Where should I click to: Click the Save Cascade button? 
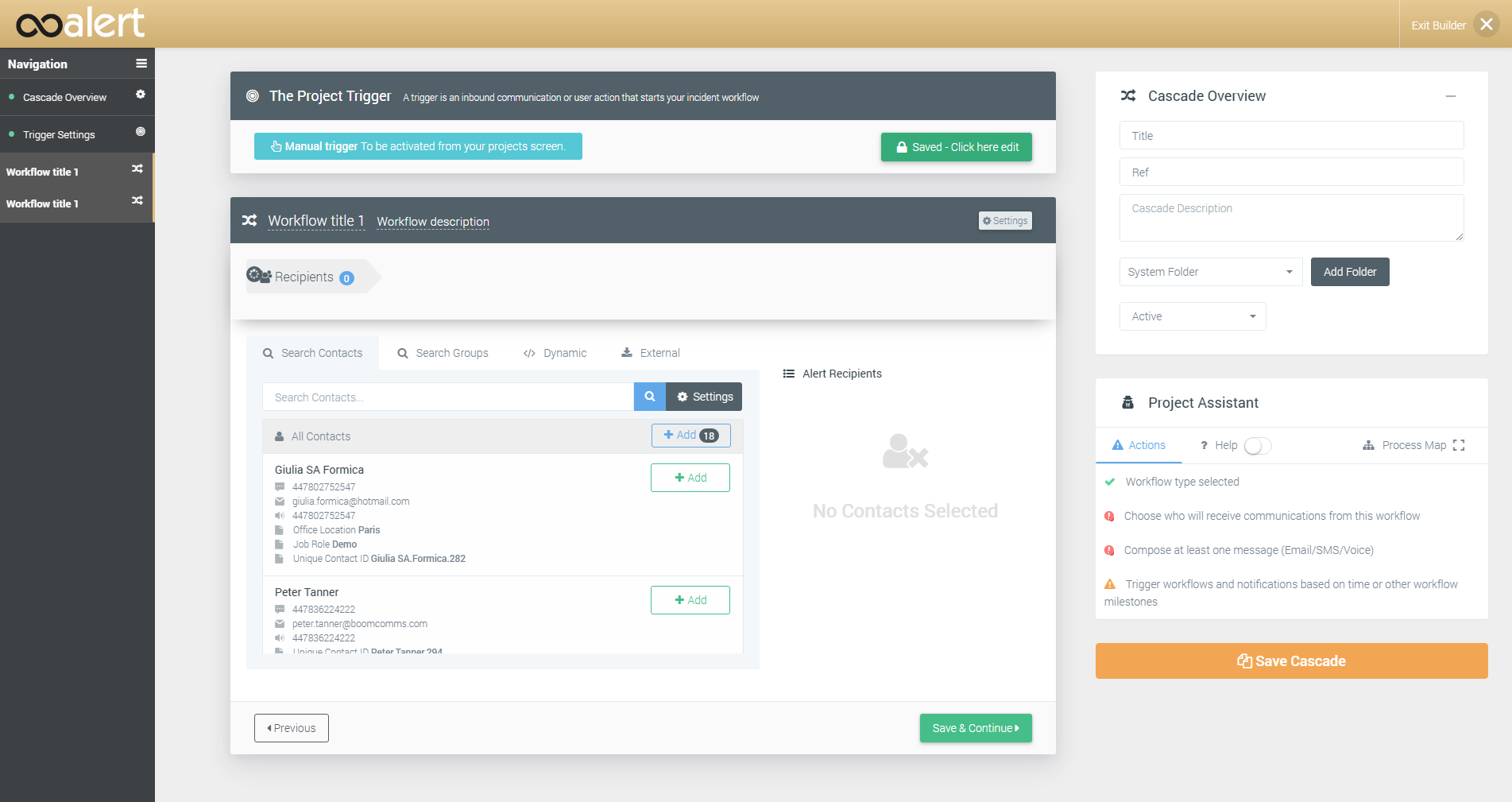pos(1291,661)
